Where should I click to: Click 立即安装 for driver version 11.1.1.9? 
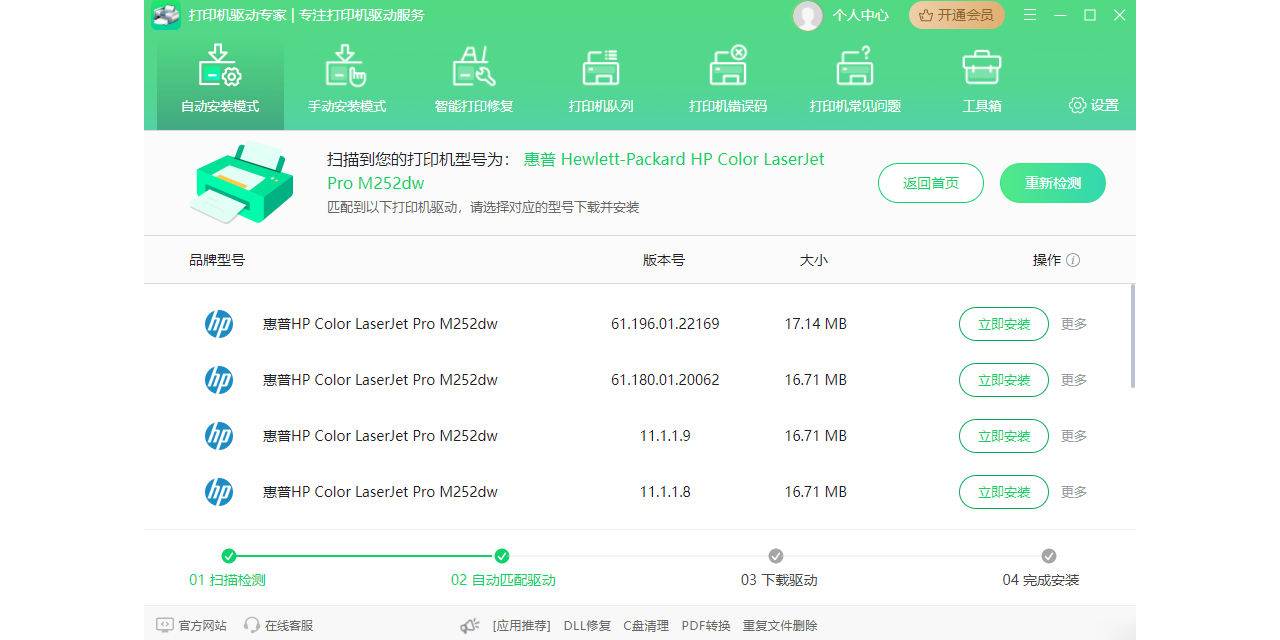1003,436
